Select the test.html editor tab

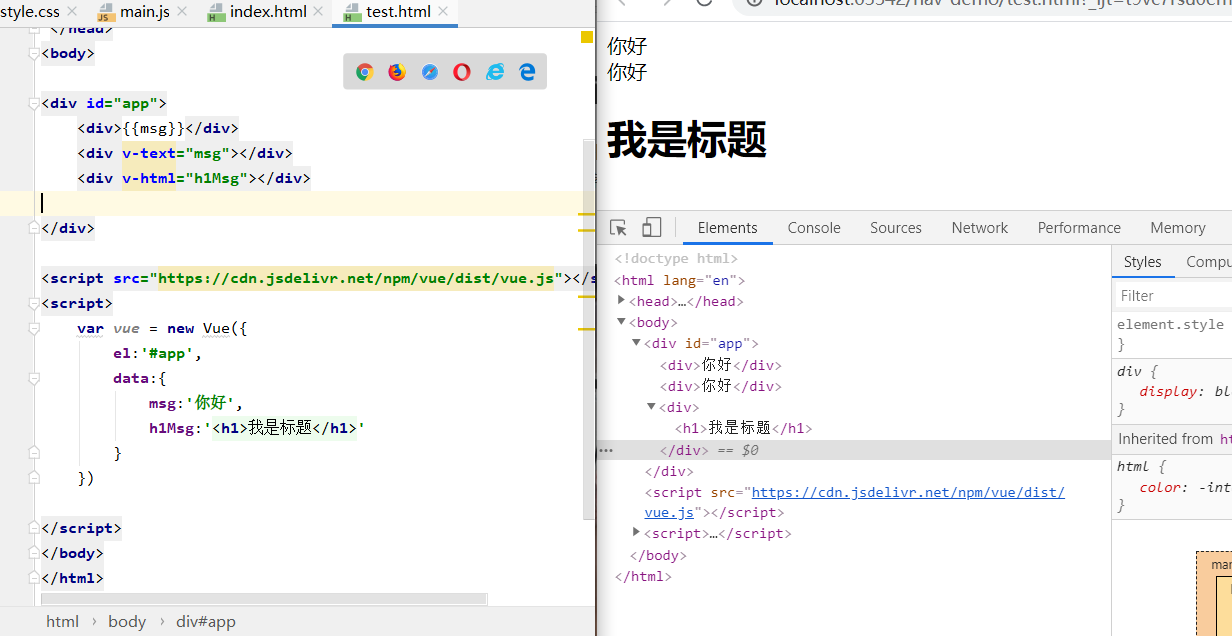(397, 12)
